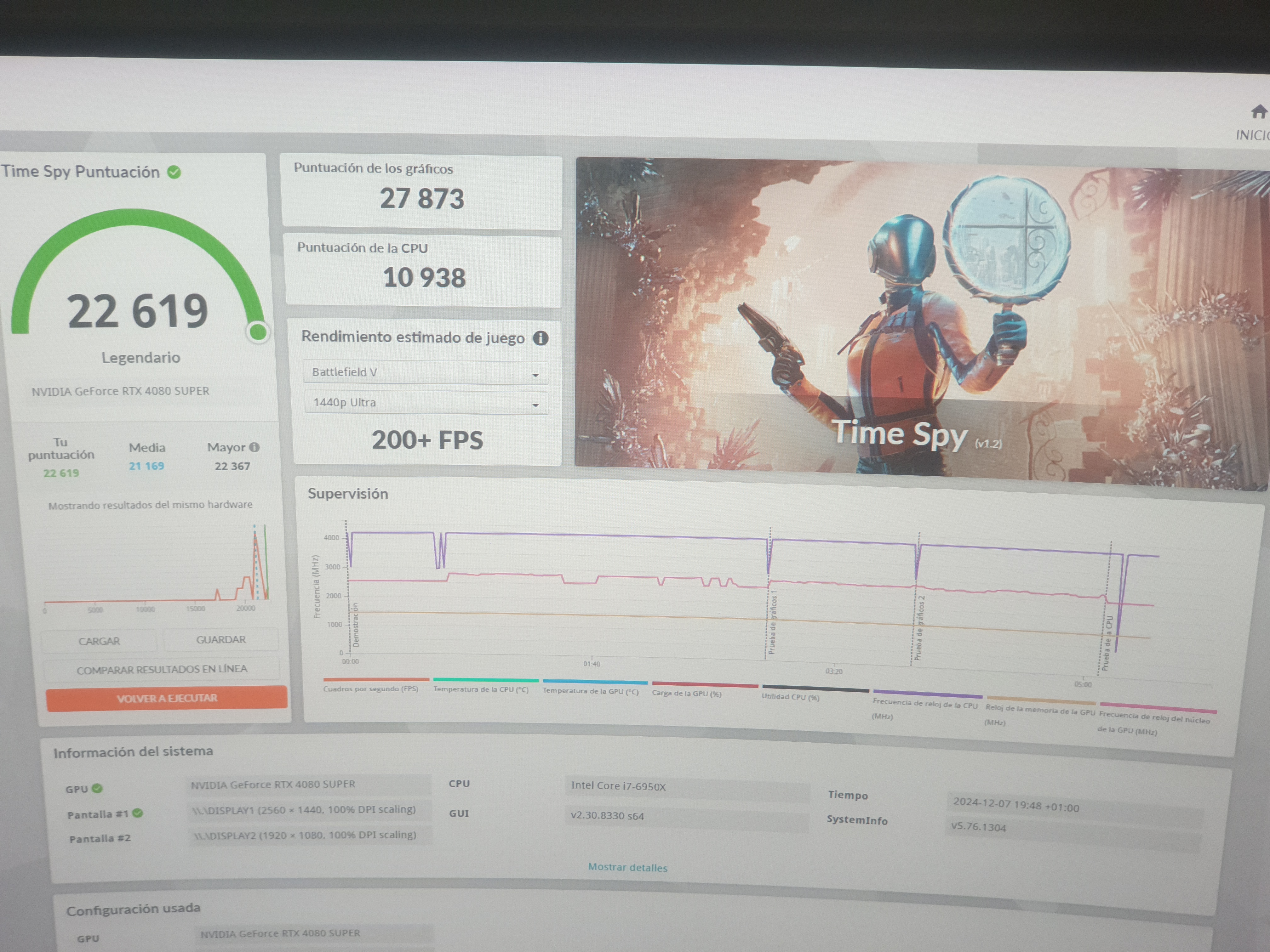
Task: Click the Media score 21 169
Action: (146, 466)
